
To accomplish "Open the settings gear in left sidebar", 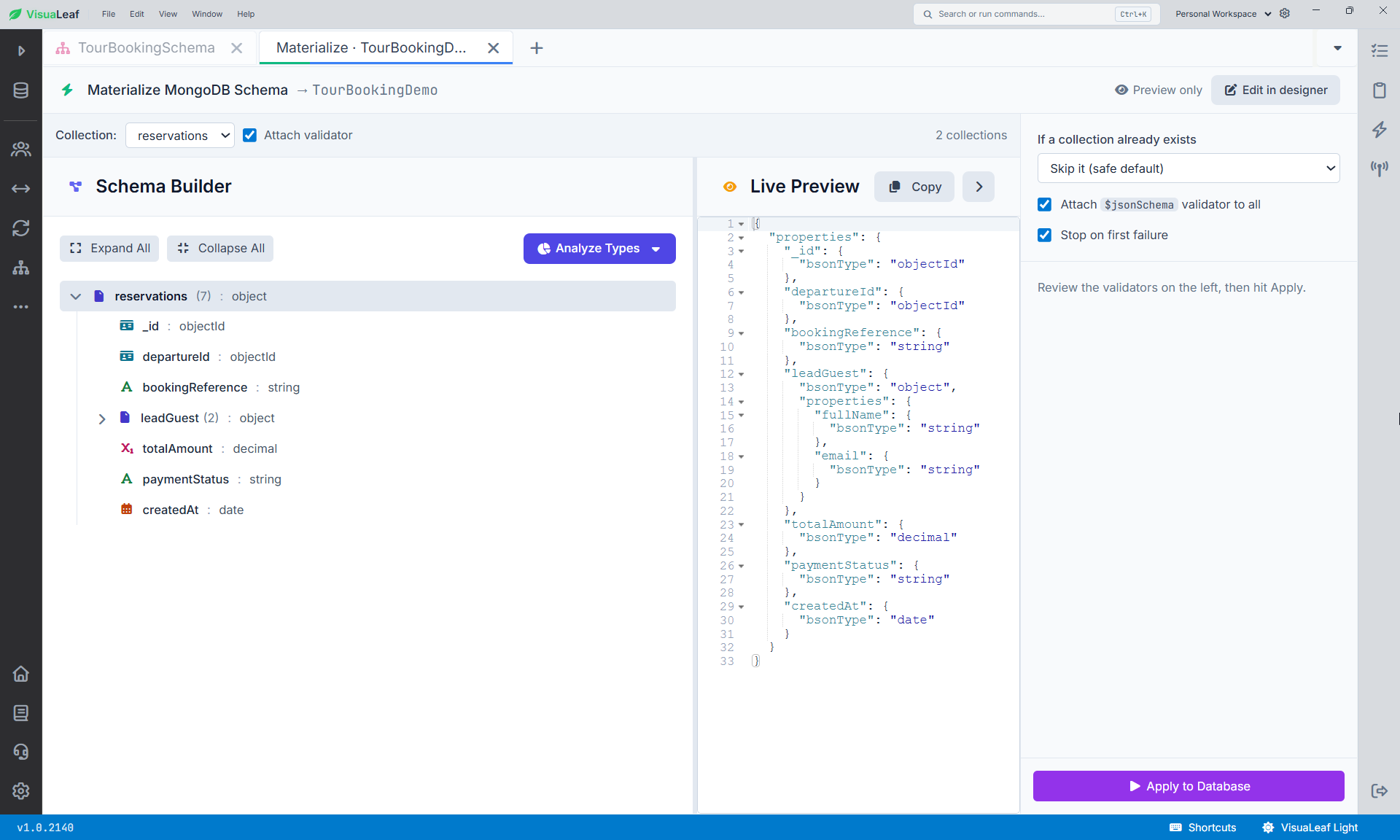I will [21, 791].
